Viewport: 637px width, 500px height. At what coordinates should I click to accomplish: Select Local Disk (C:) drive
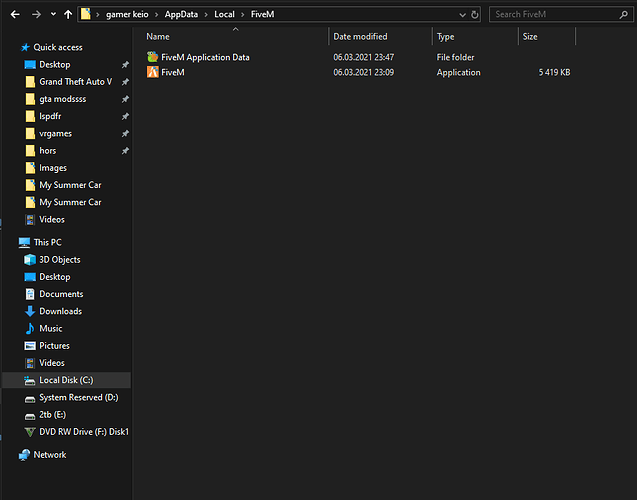(x=66, y=380)
